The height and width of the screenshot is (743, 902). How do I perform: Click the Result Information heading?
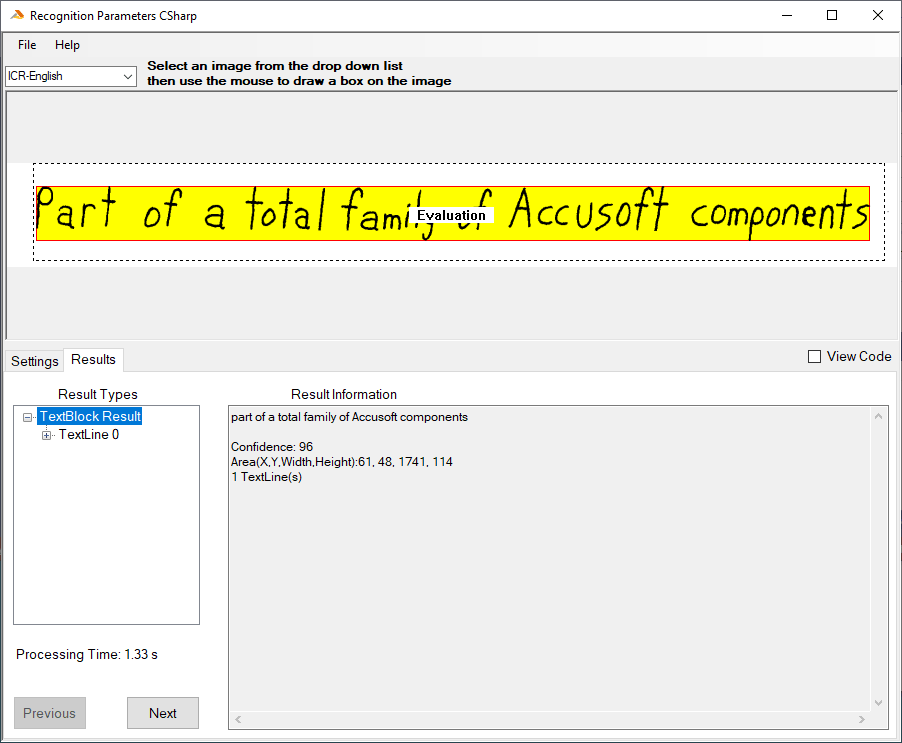point(344,395)
